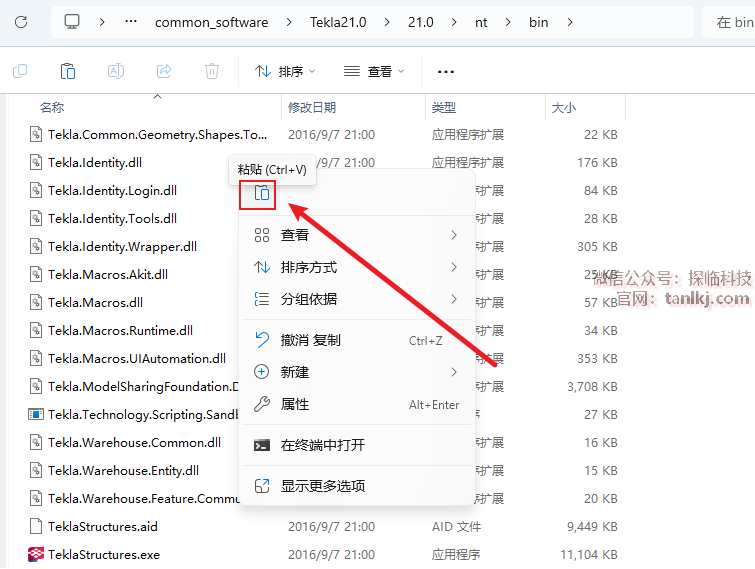Expand chevron after Tekla21.0 in breadcrumb

pos(387,22)
